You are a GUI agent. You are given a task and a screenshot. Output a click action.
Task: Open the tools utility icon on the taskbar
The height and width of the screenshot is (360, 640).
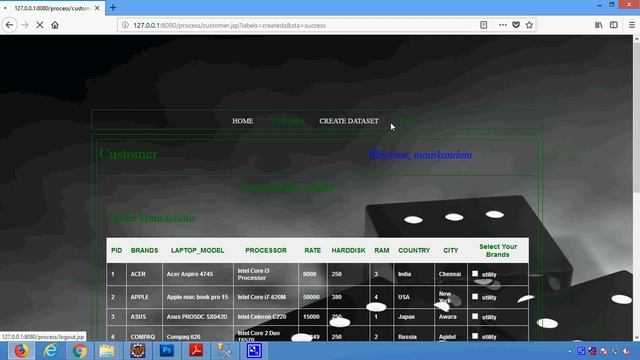224,351
